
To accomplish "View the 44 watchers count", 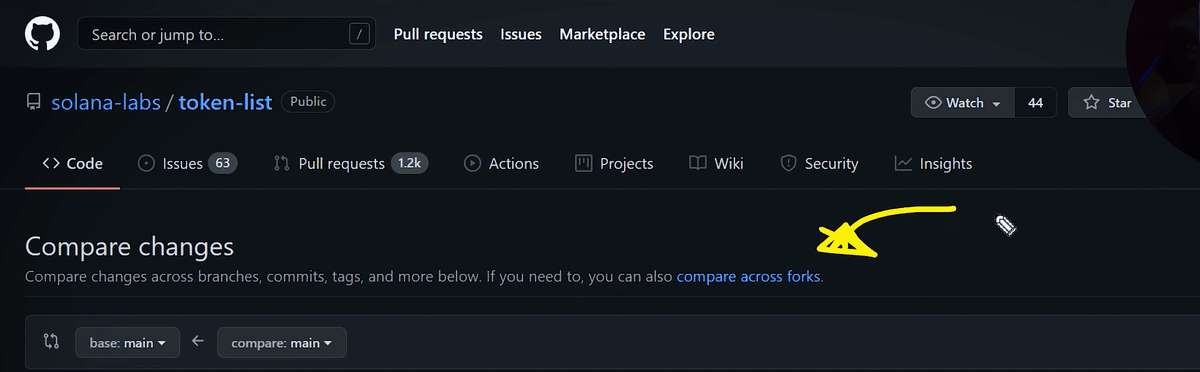I will pyautogui.click(x=1035, y=102).
